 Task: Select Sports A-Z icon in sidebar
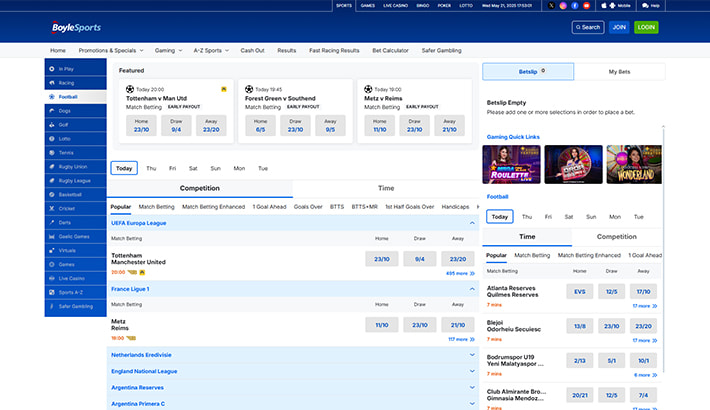coord(52,292)
